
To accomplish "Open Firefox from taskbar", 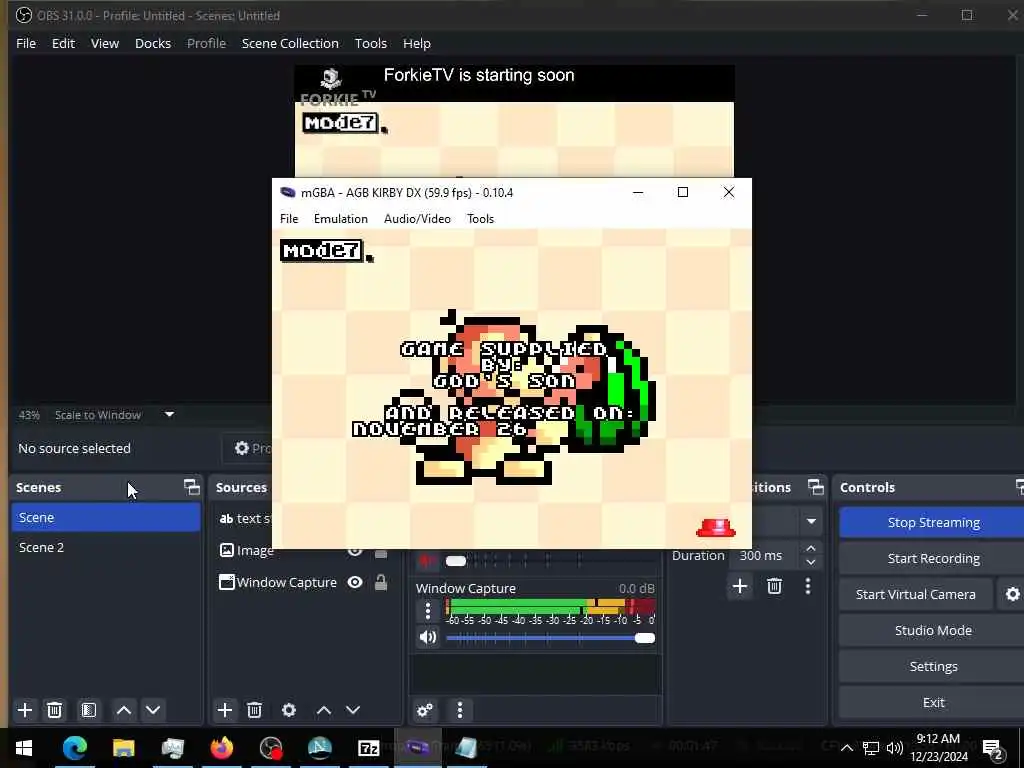I will [221, 748].
